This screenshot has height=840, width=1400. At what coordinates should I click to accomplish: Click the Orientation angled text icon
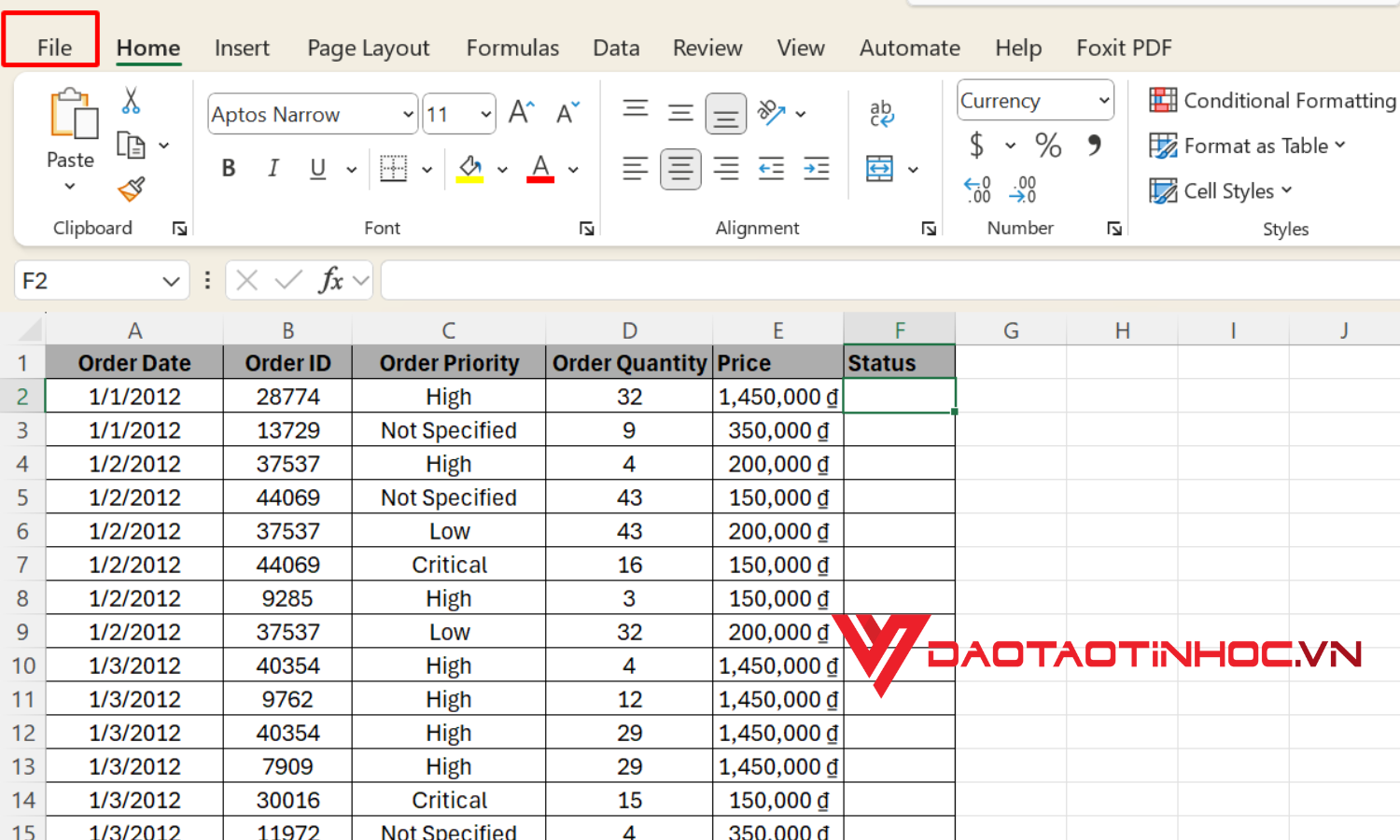771,113
